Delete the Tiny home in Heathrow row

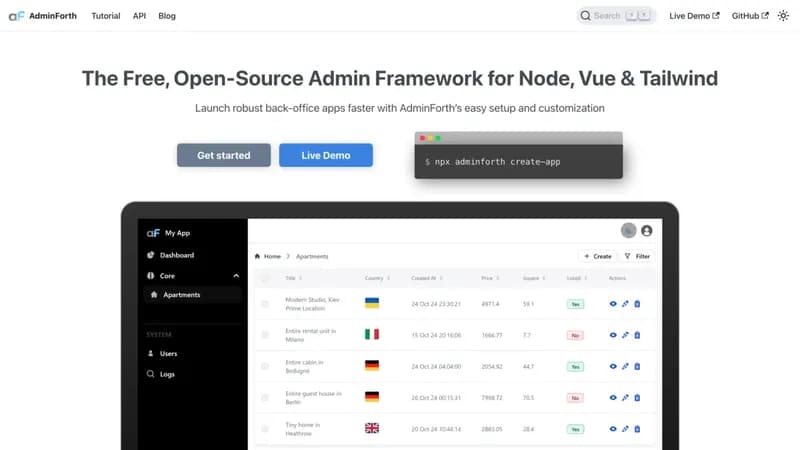coord(637,429)
